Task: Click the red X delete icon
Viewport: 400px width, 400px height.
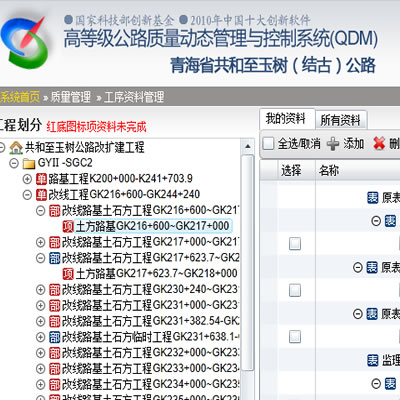Action: click(379, 143)
